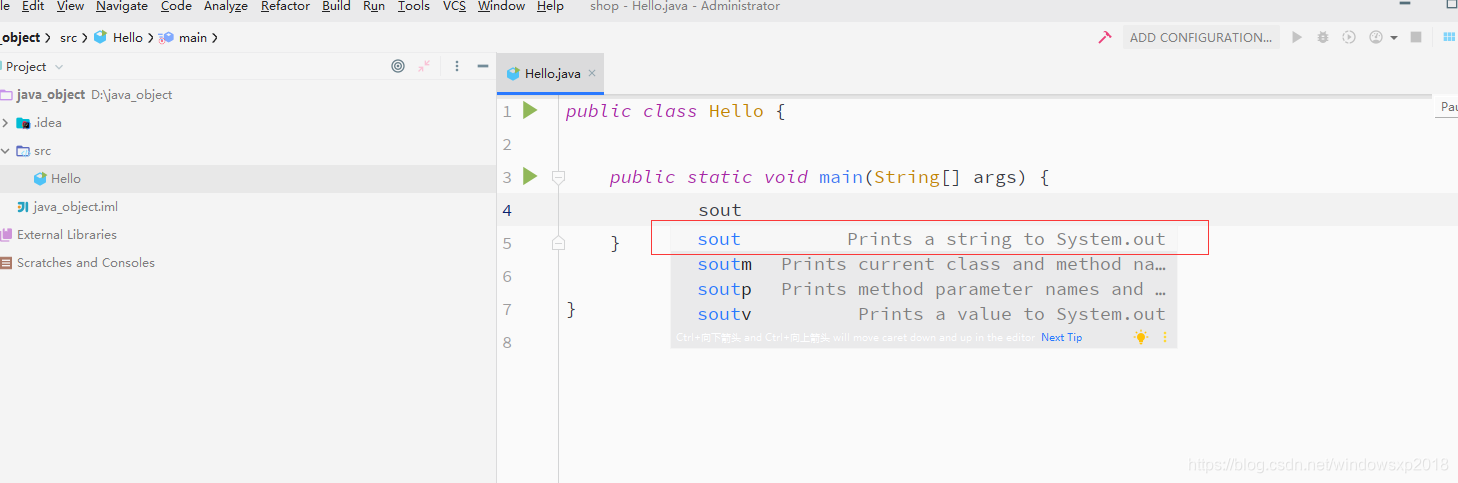Place cursor after typed sout on line 4
The width and height of the screenshot is (1458, 483).
pyautogui.click(x=743, y=210)
